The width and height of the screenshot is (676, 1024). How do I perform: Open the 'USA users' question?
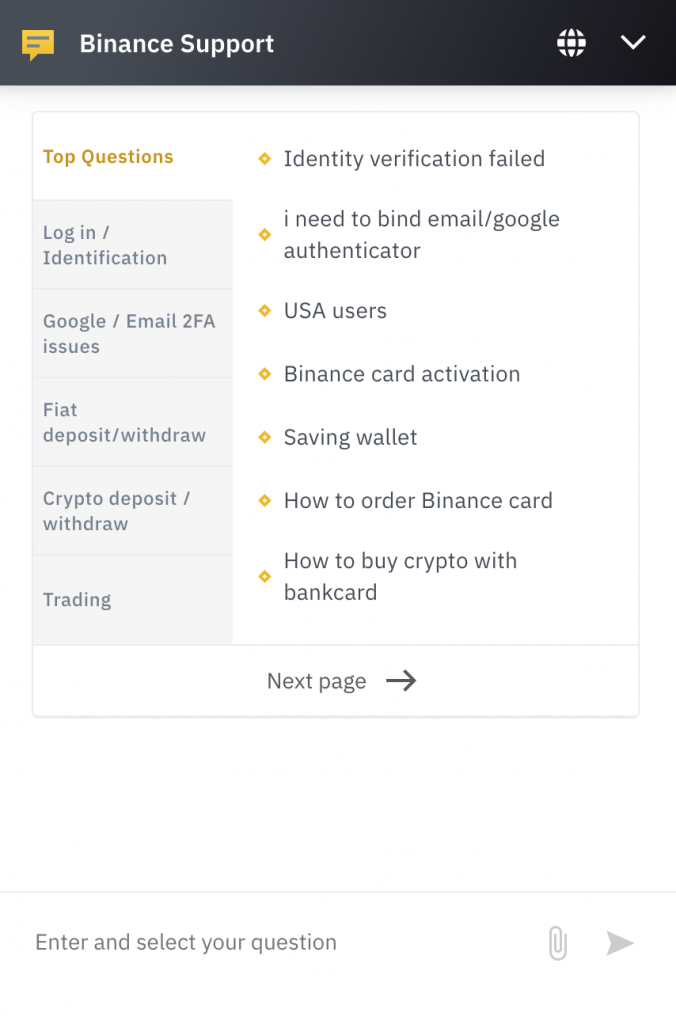point(335,311)
